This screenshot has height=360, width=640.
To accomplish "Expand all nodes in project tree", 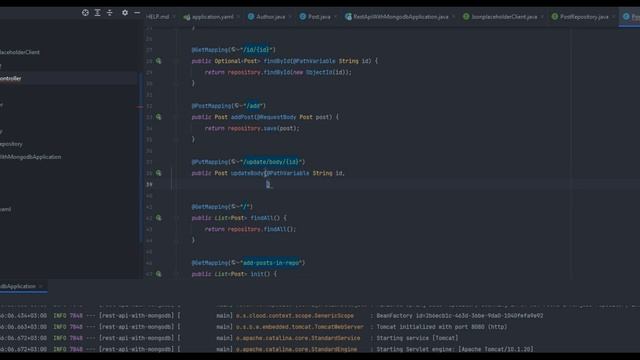I will [97, 13].
